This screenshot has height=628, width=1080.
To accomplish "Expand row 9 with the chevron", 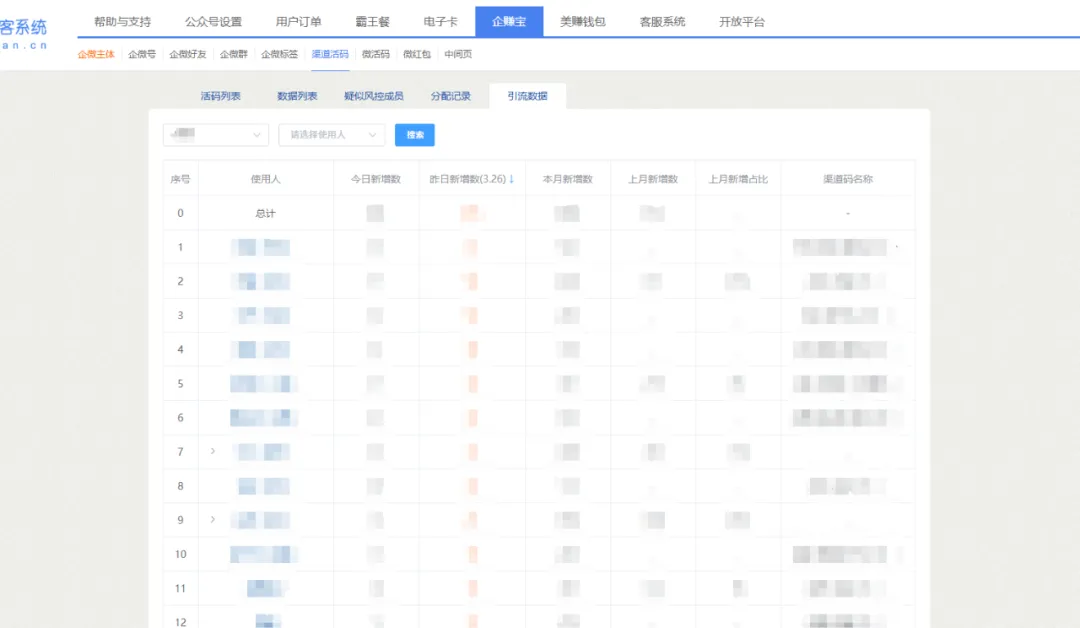I will point(213,519).
